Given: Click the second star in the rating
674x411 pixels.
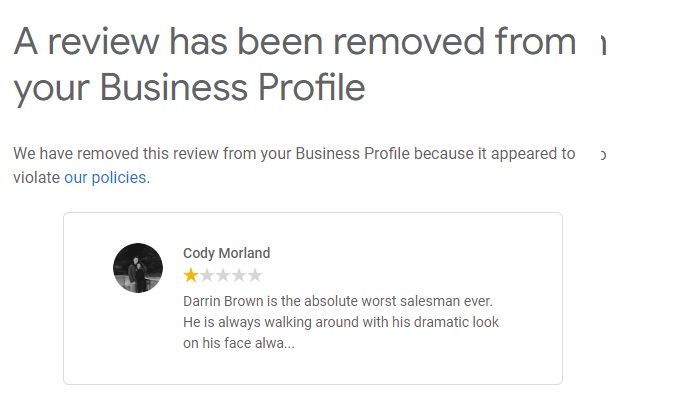Looking at the screenshot, I should 207,275.
